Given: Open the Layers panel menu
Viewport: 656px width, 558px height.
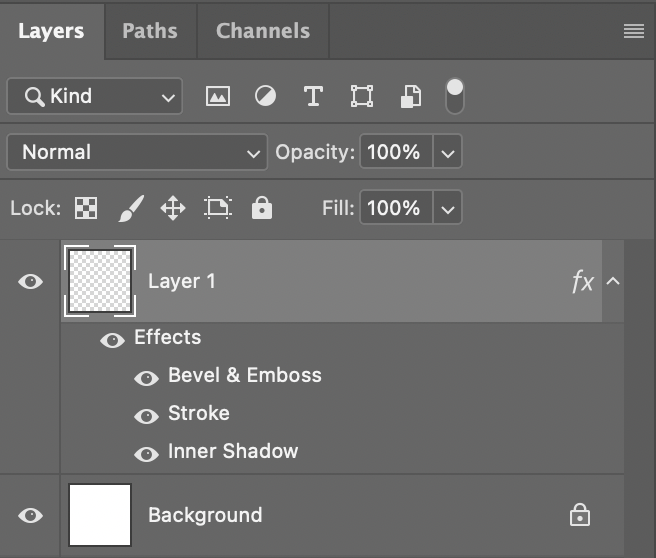Looking at the screenshot, I should click(x=634, y=31).
